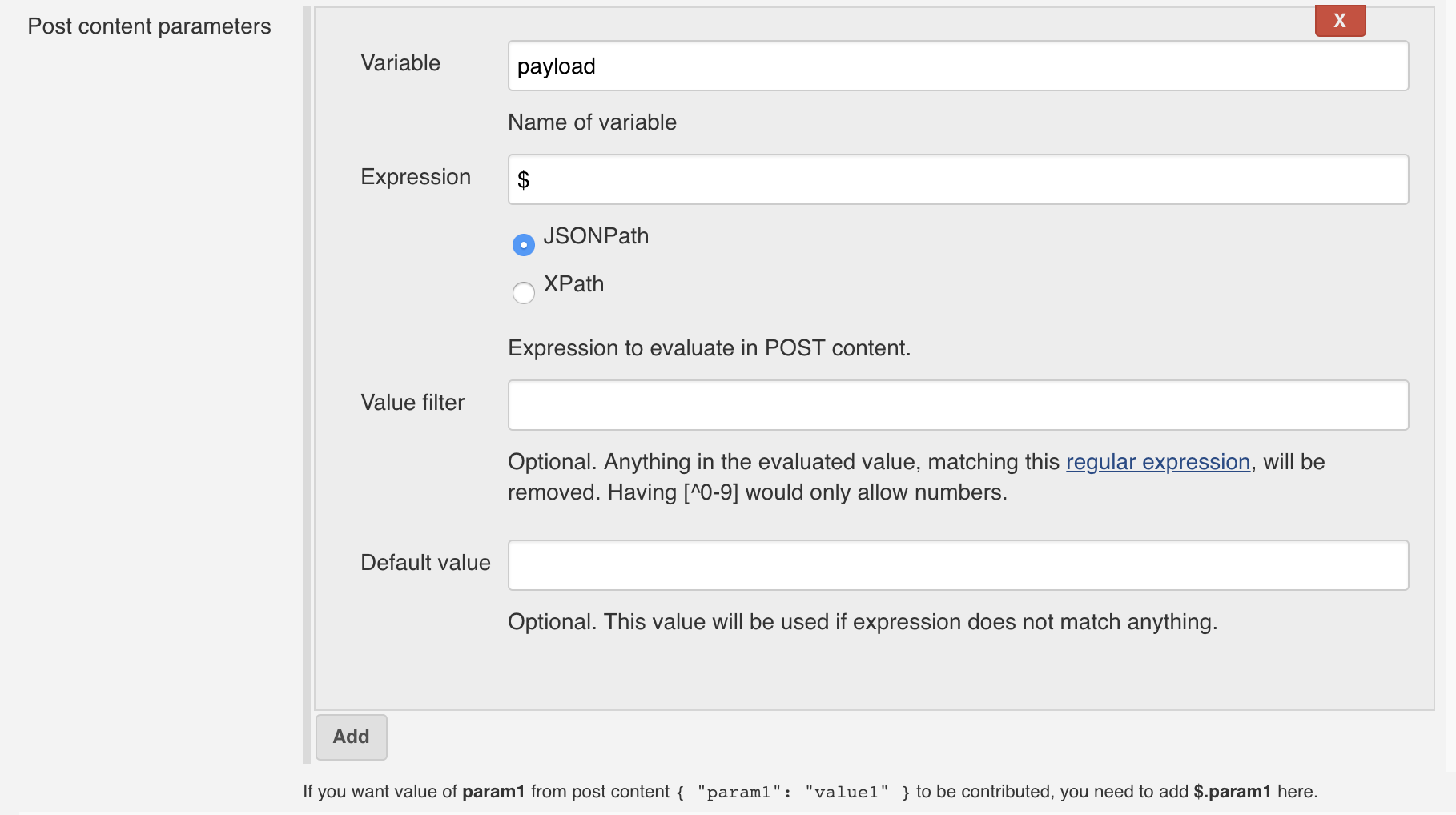Focus the Expression input field
Viewport: 1456px width, 815px height.
click(958, 179)
